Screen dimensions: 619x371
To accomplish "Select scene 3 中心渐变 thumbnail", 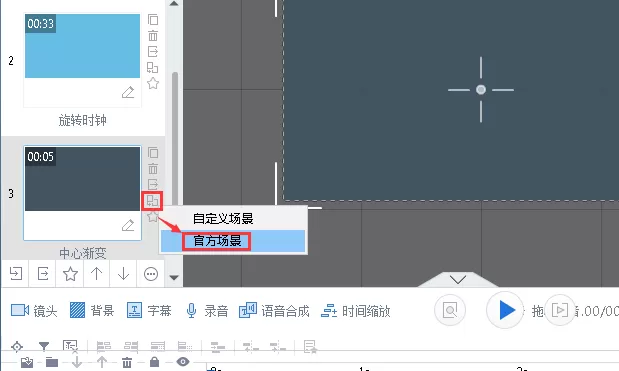I will pyautogui.click(x=83, y=179).
